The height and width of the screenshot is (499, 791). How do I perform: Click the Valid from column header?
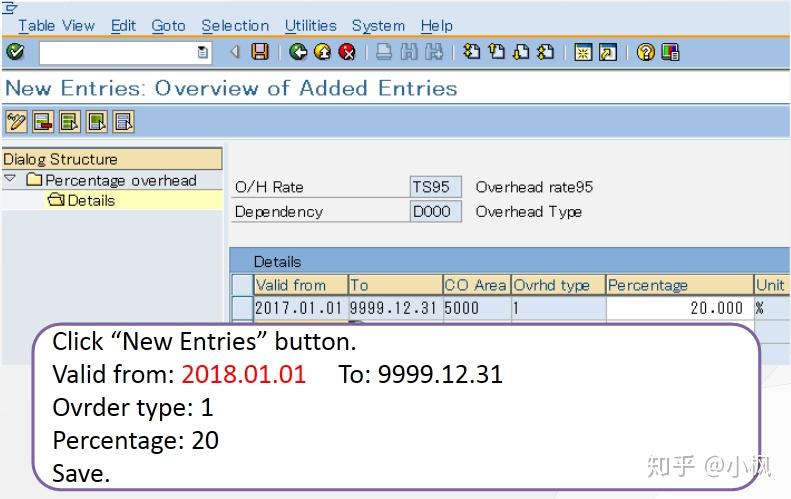pyautogui.click(x=301, y=285)
